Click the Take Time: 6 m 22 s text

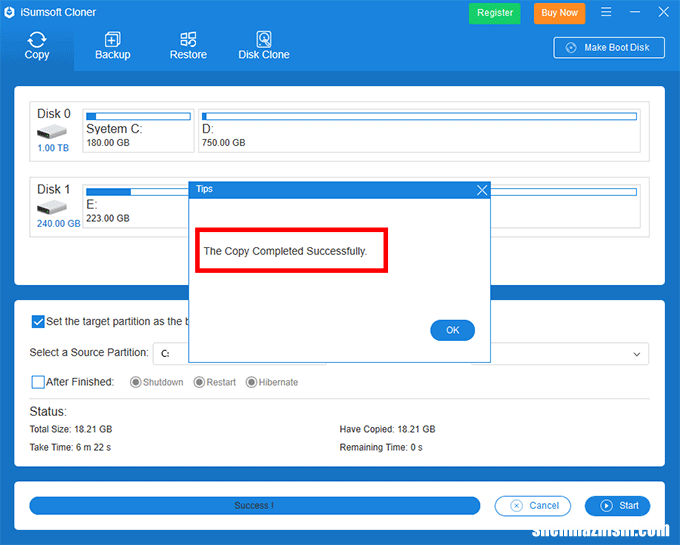(70, 447)
